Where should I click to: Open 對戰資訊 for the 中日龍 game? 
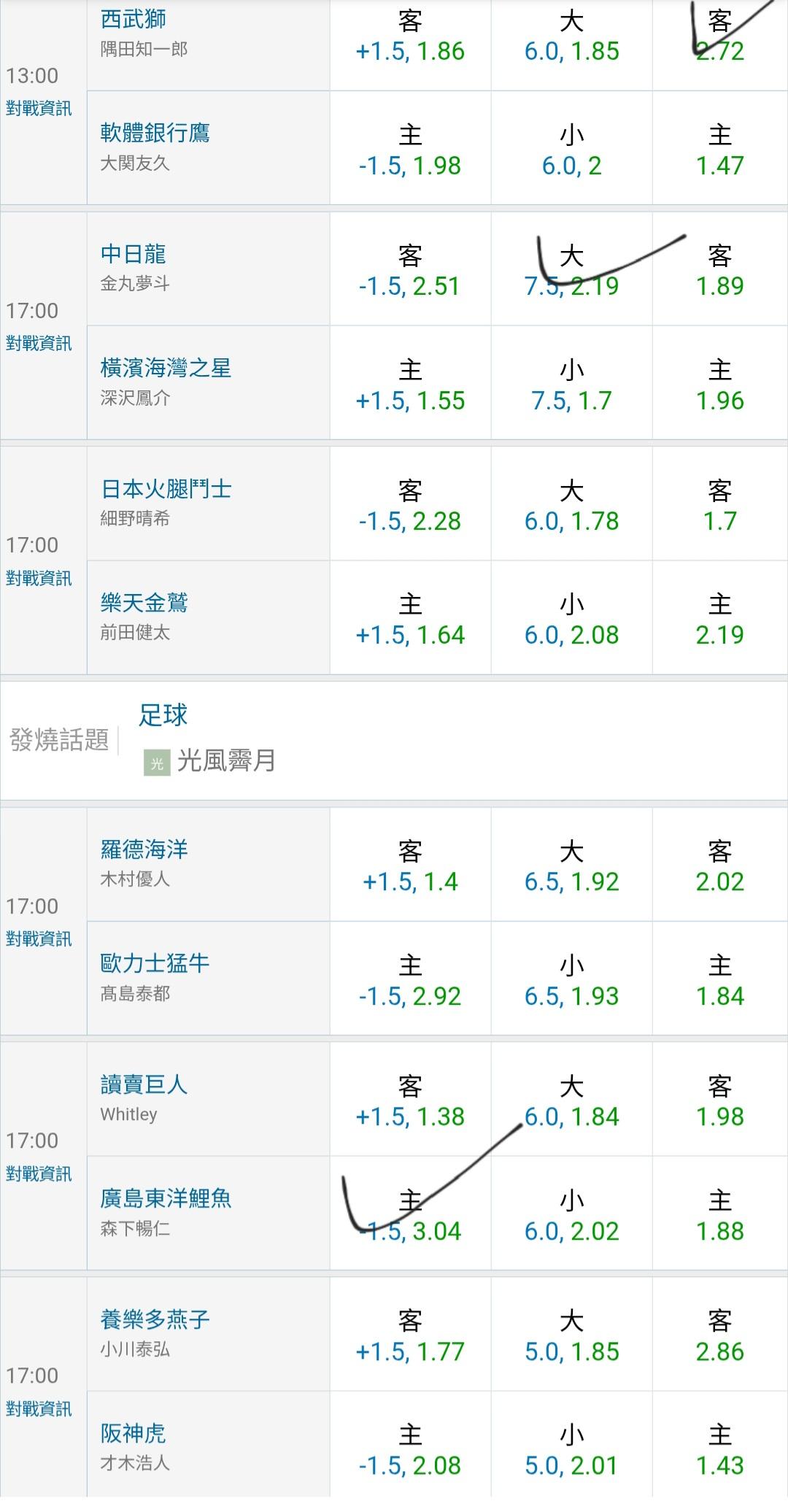[39, 344]
